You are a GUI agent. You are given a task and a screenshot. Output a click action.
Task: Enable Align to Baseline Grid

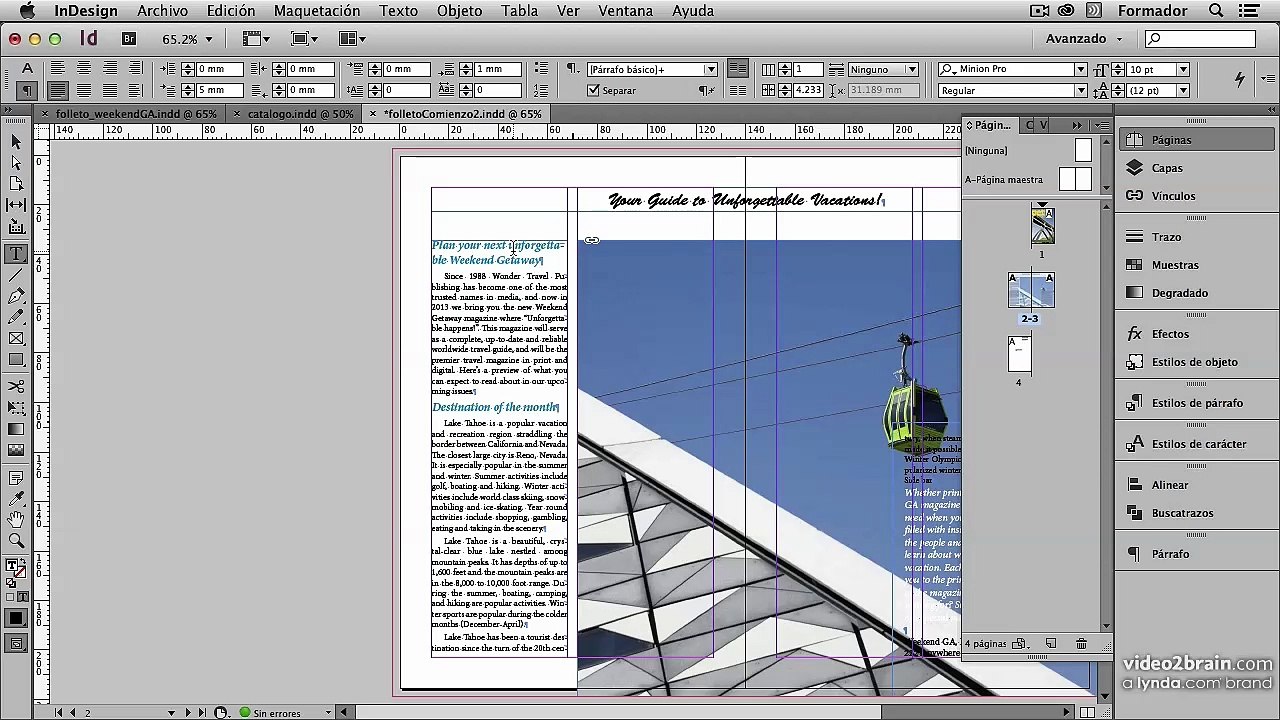coord(737,90)
